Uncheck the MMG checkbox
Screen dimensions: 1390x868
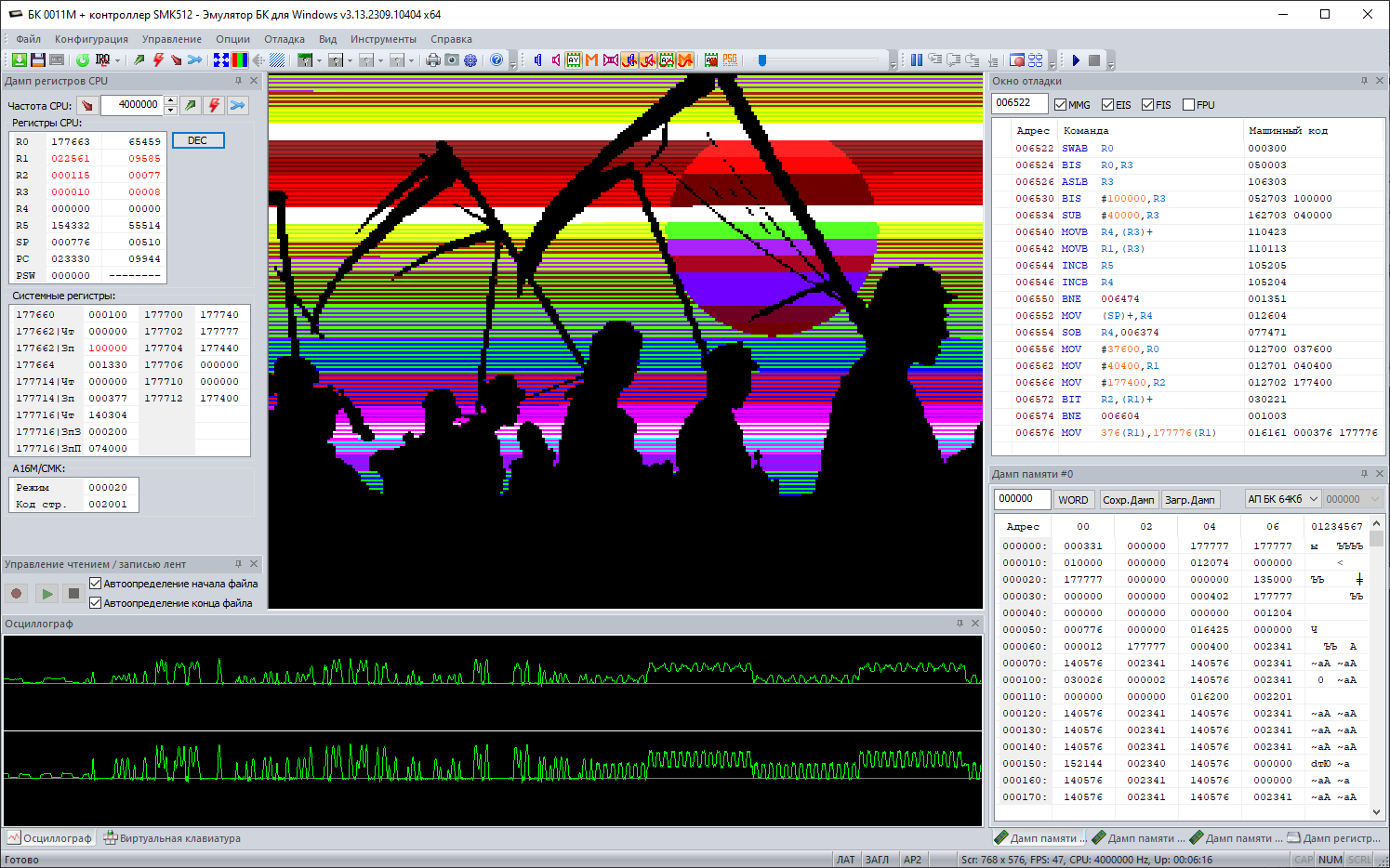[1060, 105]
